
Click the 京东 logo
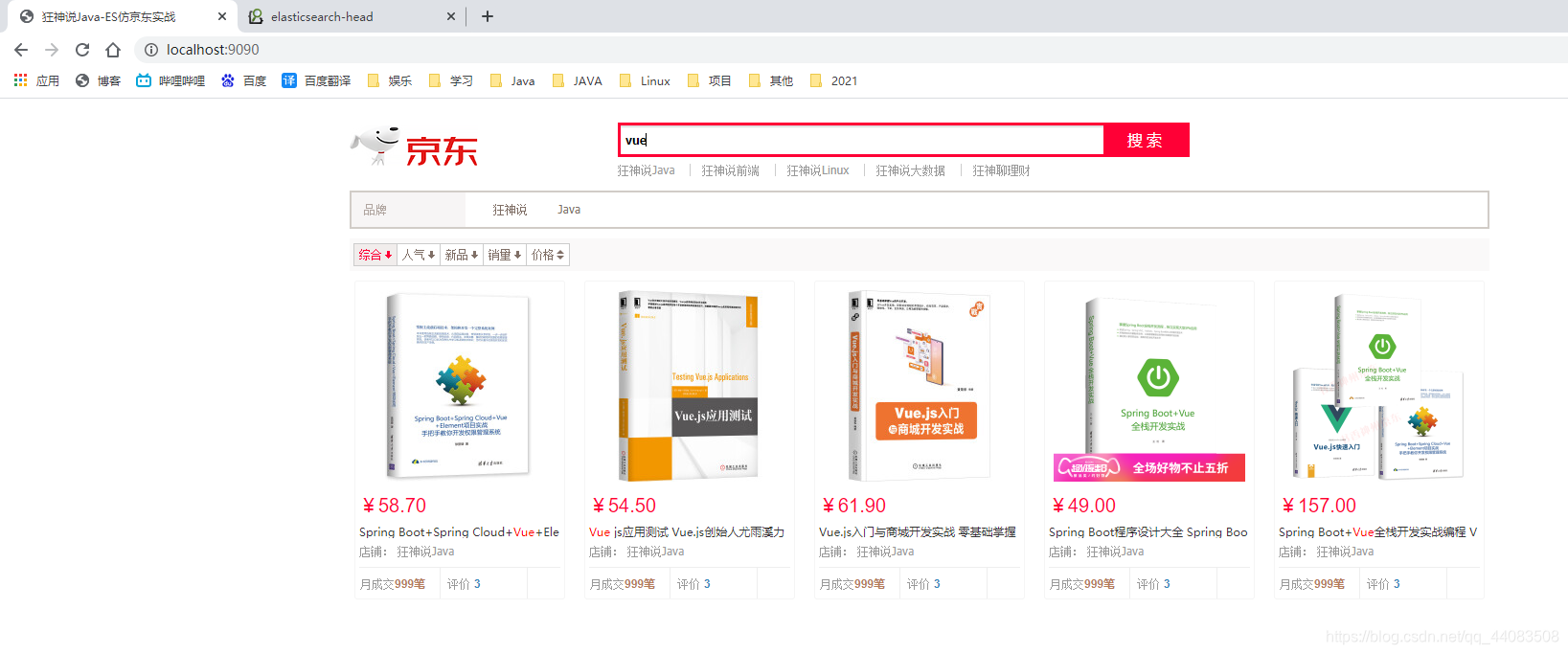point(414,147)
